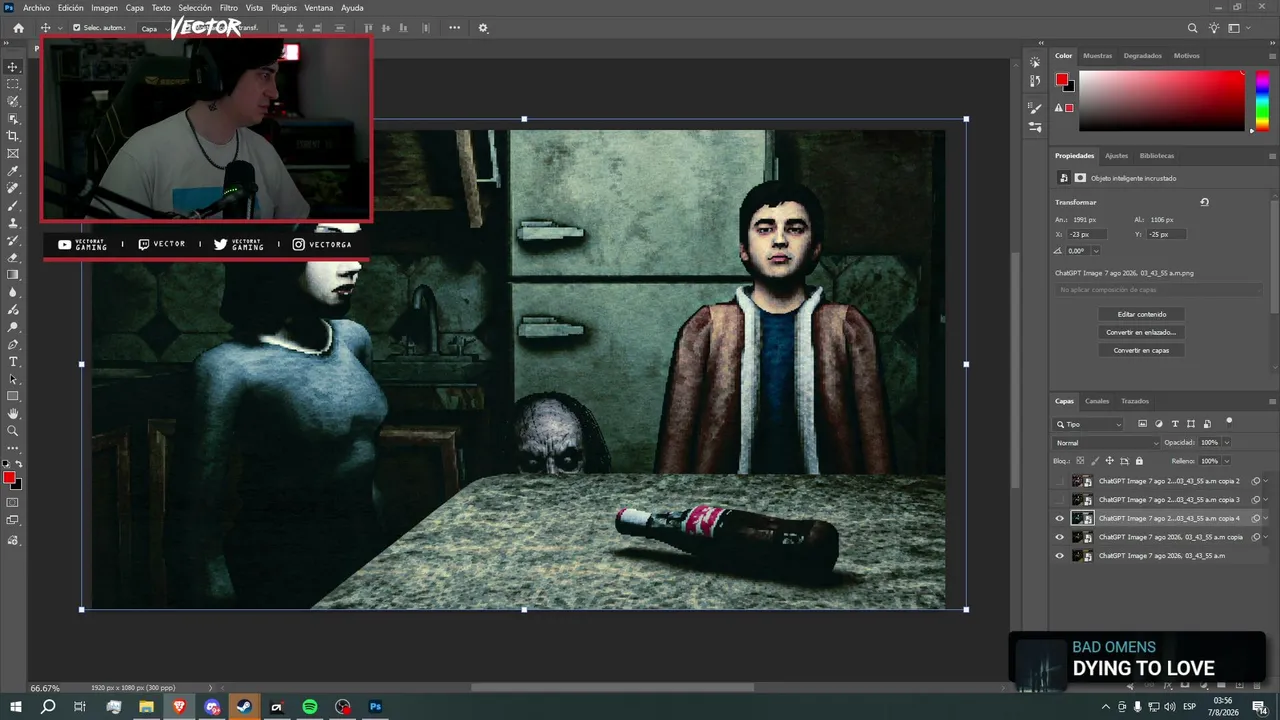The image size is (1280, 720).
Task: Toggle the Selec. autom. checkbox
Action: pos(77,28)
